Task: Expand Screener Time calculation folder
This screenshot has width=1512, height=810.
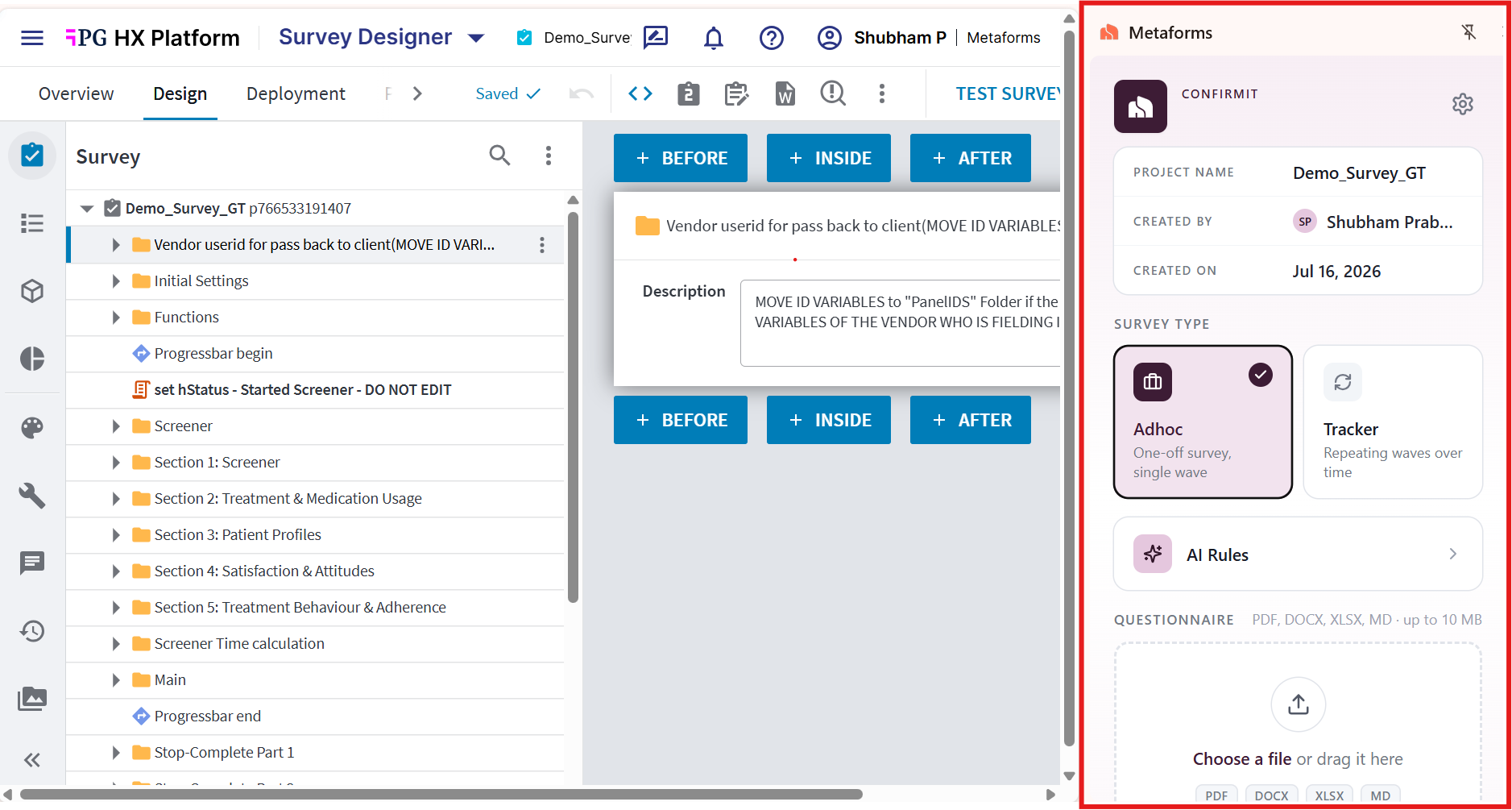Action: coord(116,644)
